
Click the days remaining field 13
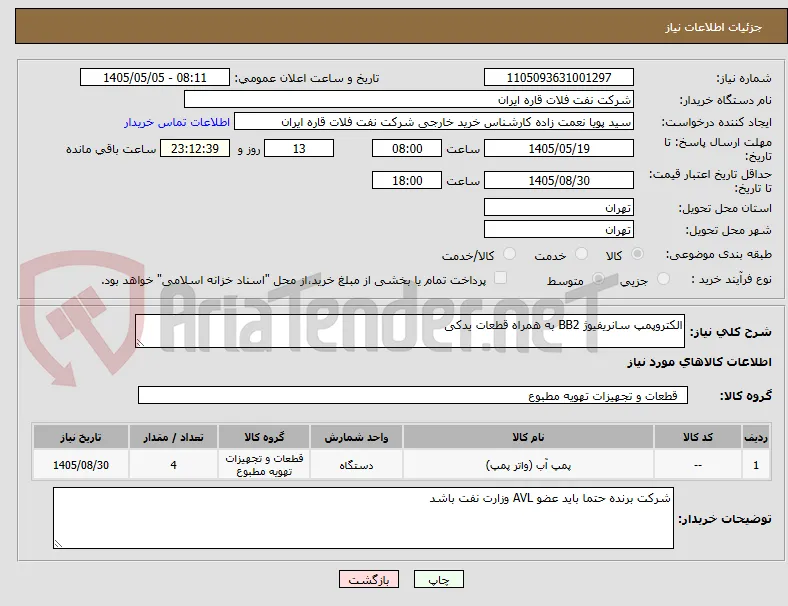click(299, 149)
